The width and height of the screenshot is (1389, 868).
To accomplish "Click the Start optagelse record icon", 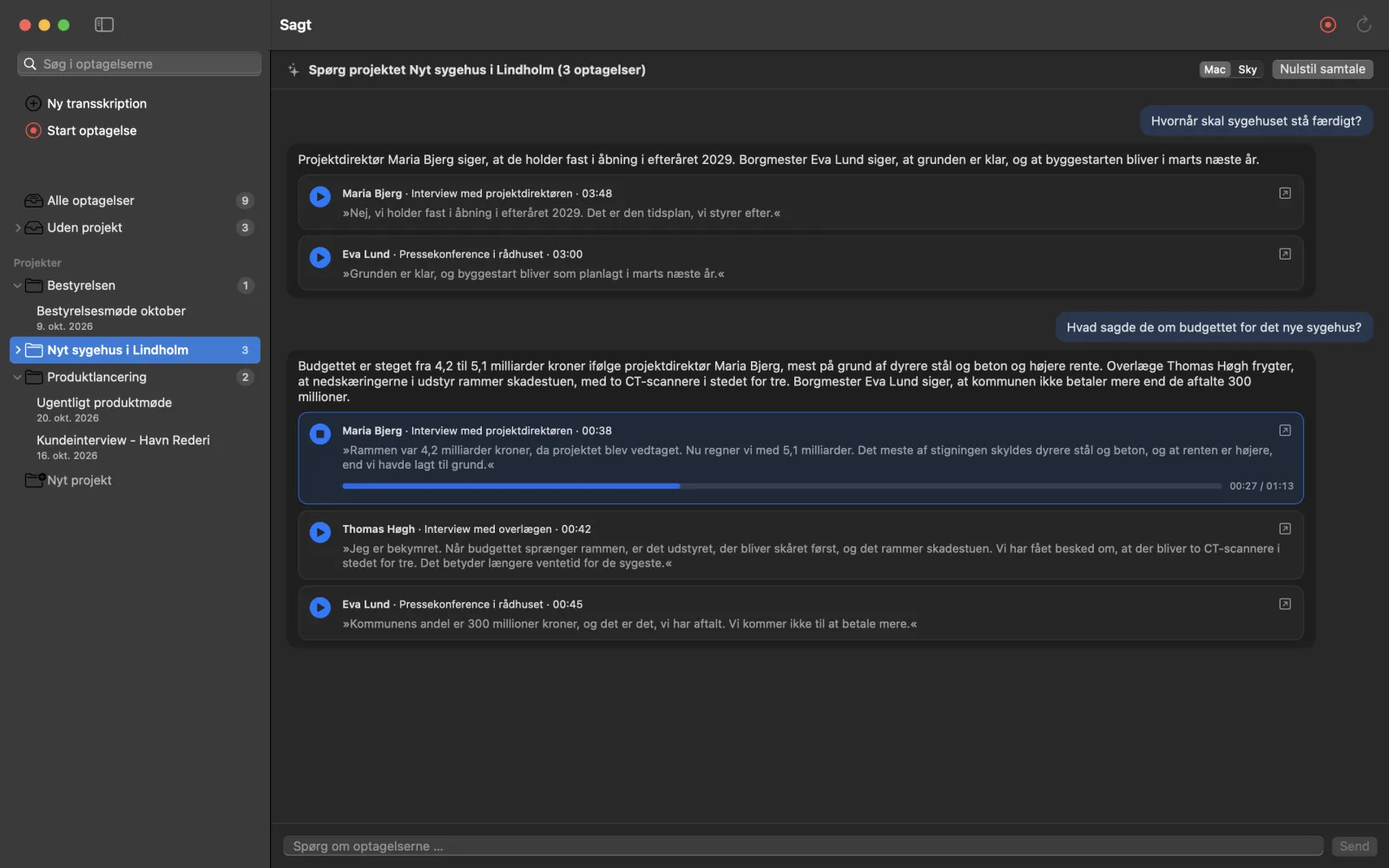I will pyautogui.click(x=34, y=130).
